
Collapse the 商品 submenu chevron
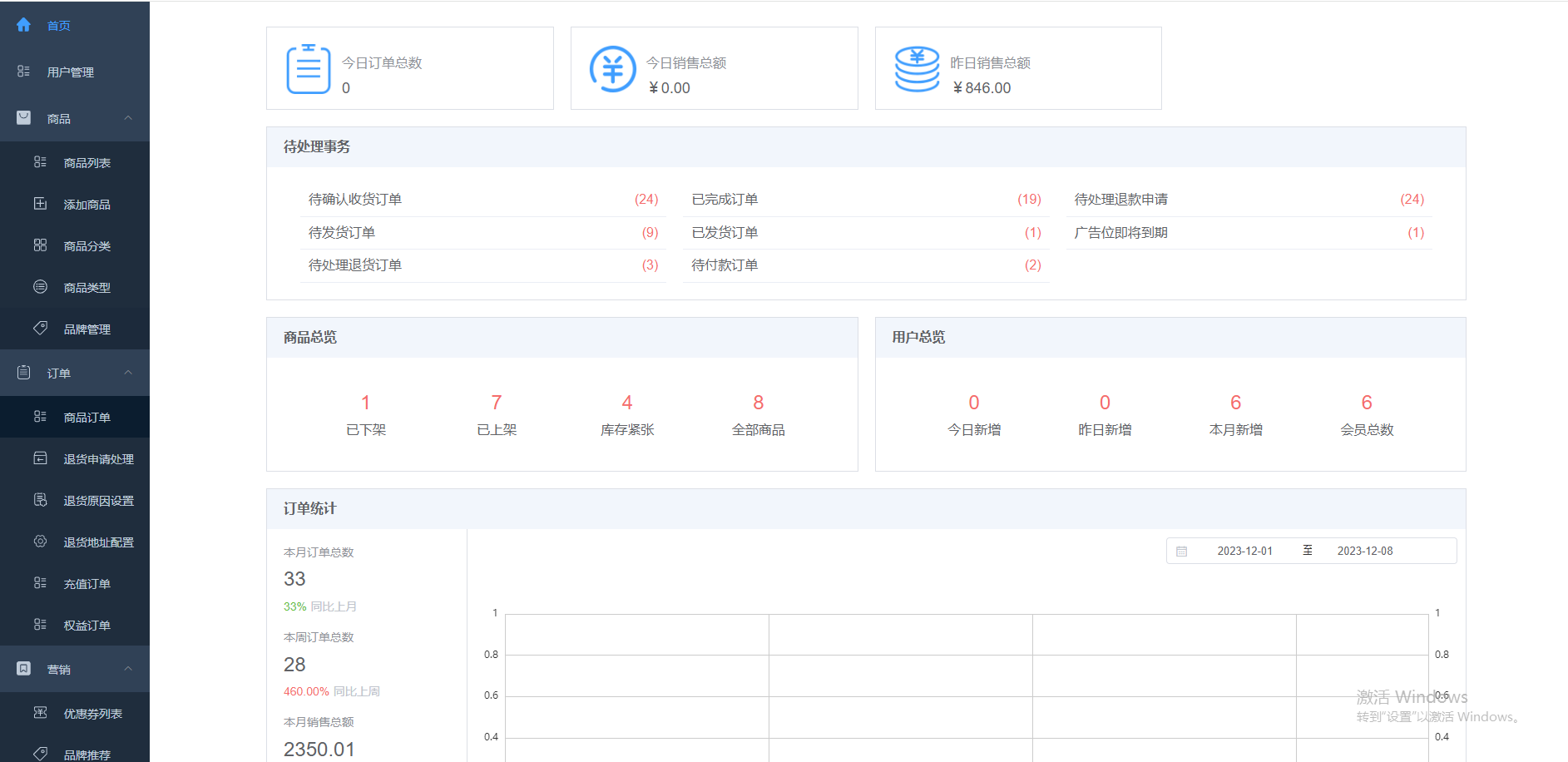[x=128, y=118]
